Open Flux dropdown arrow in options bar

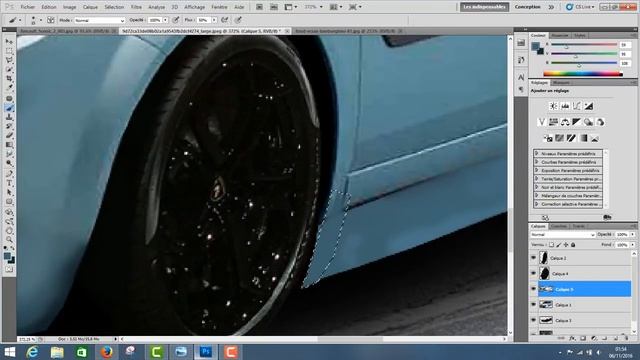(x=214, y=20)
